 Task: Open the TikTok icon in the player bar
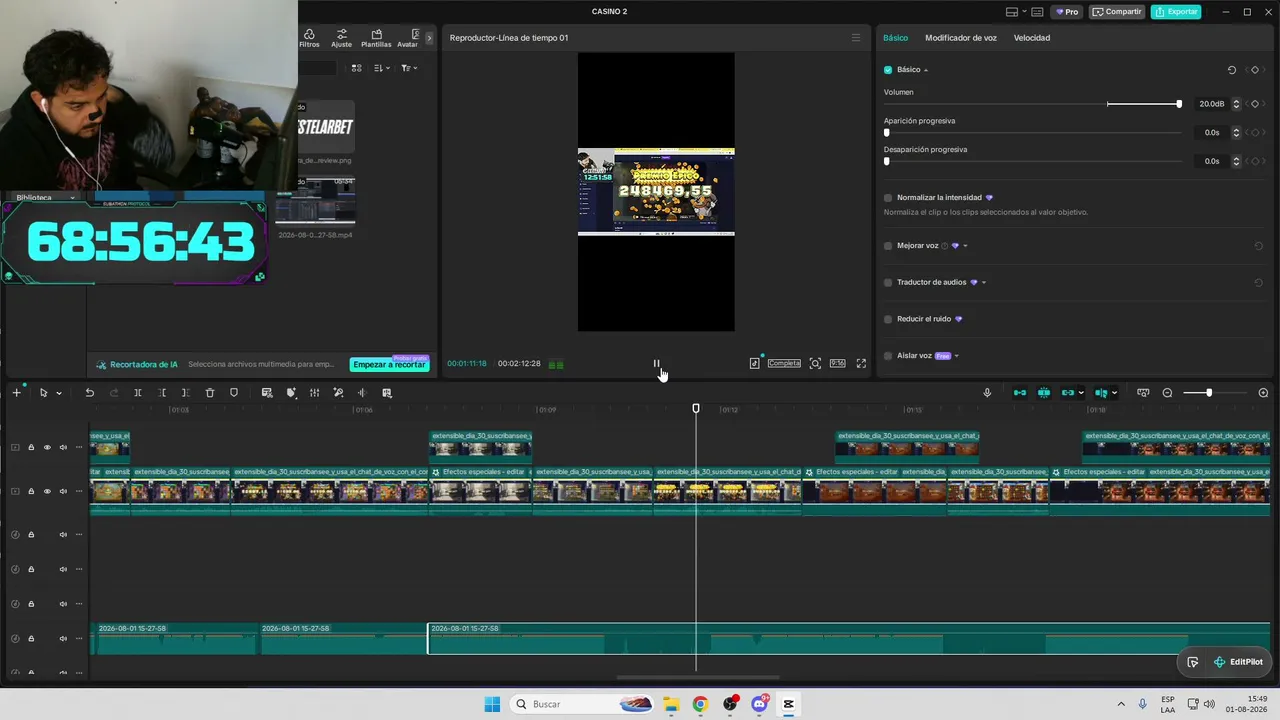(754, 363)
